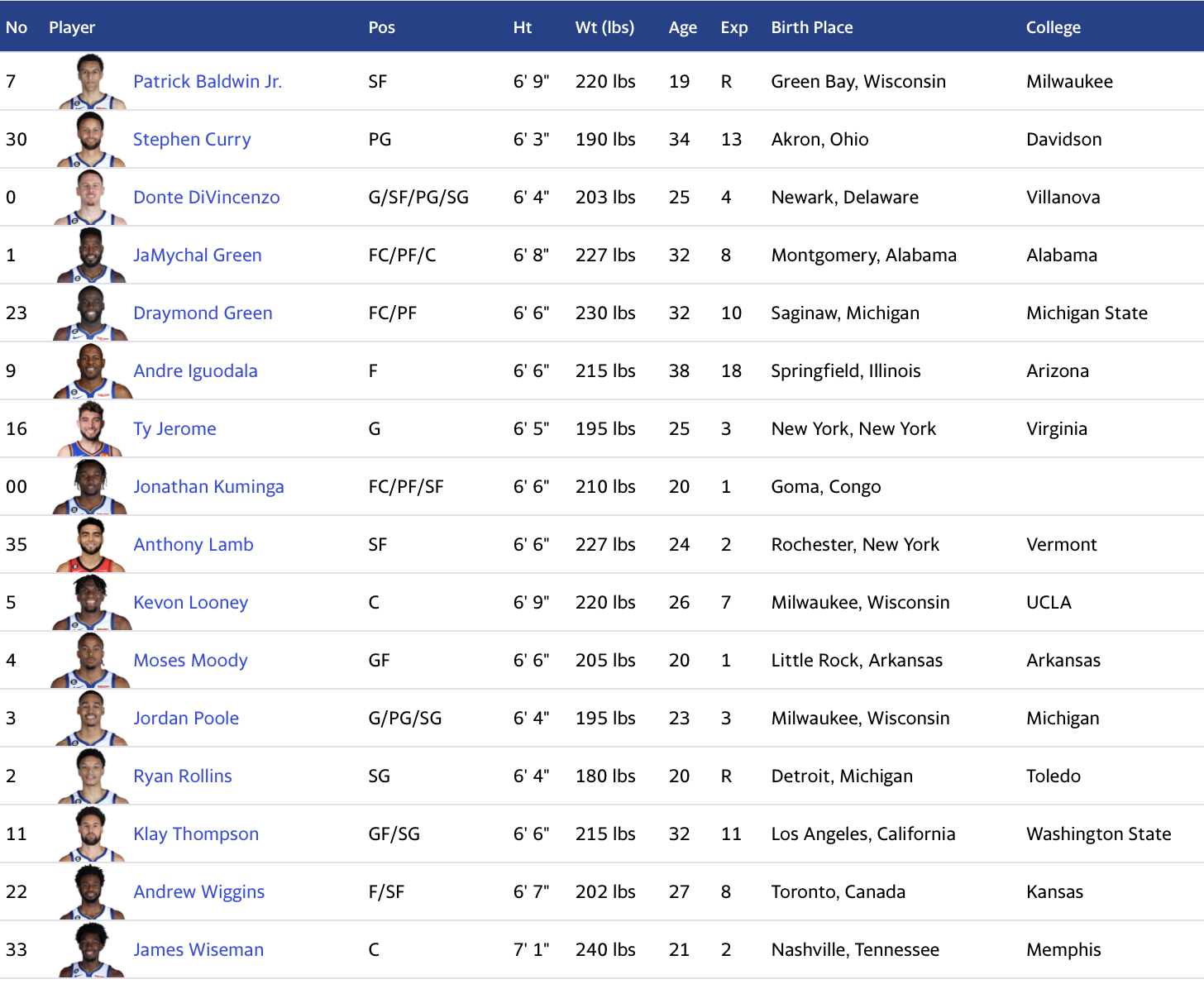This screenshot has height=984, width=1204.
Task: Click the College column header
Action: pyautogui.click(x=1053, y=27)
